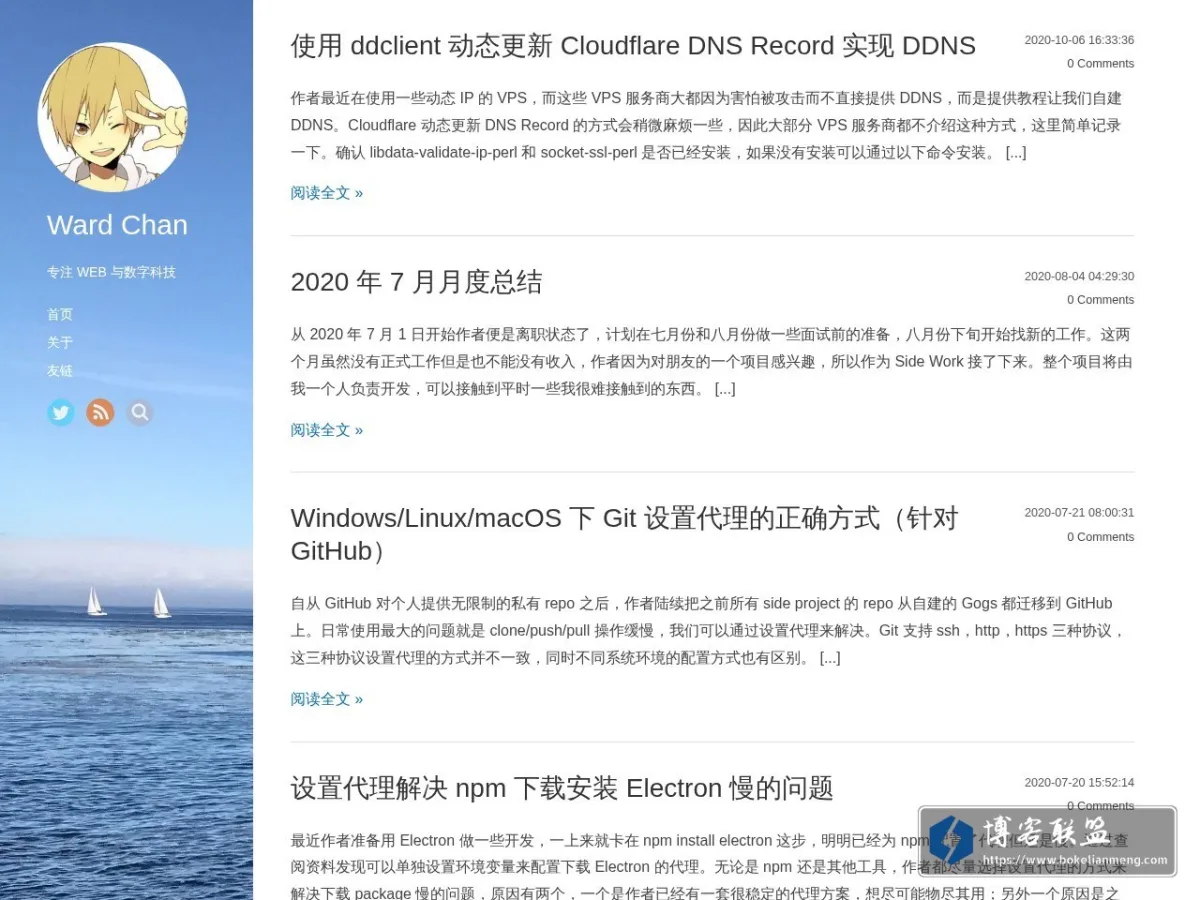1200x900 pixels.
Task: Click the 2020-07-21 08:00:31 timestamp
Action: (x=1079, y=512)
